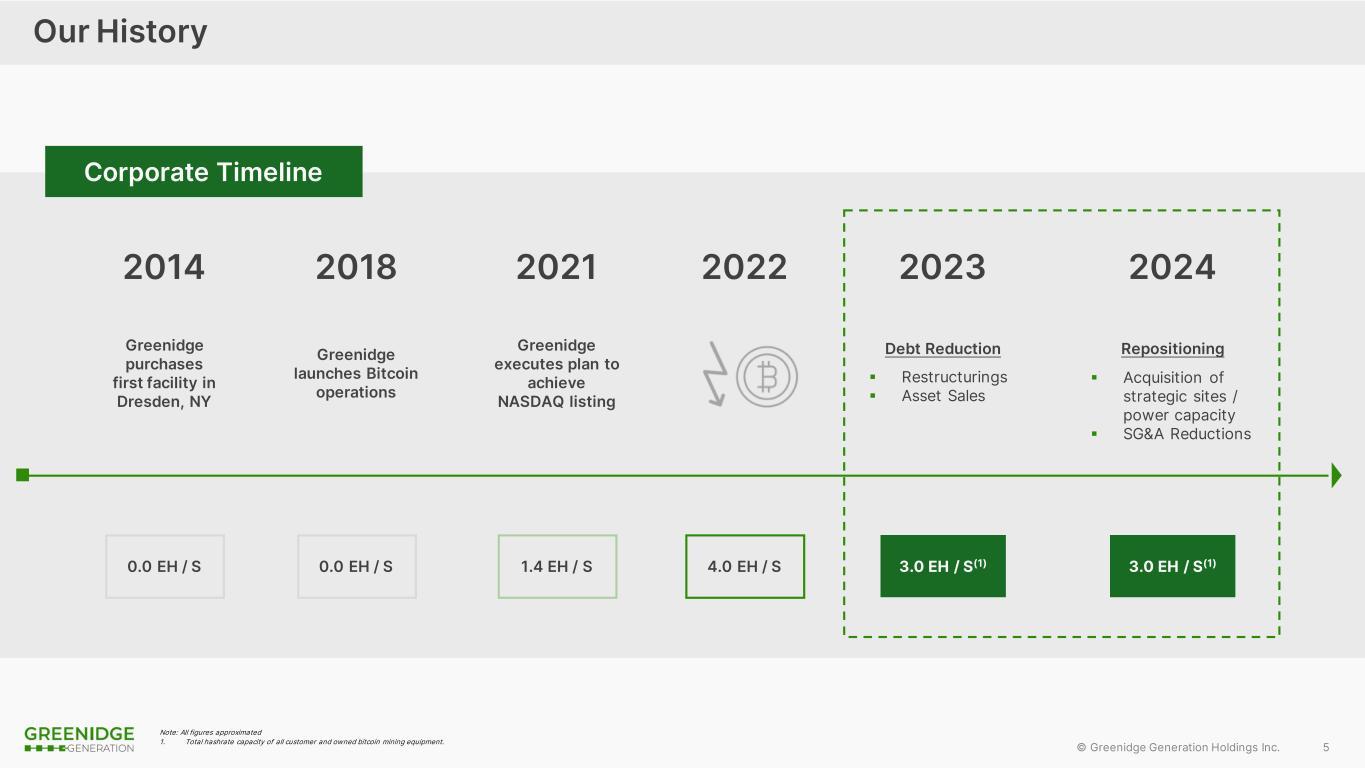Click the Bitcoin coin icon under 2022
The image size is (1365, 768).
767,376
